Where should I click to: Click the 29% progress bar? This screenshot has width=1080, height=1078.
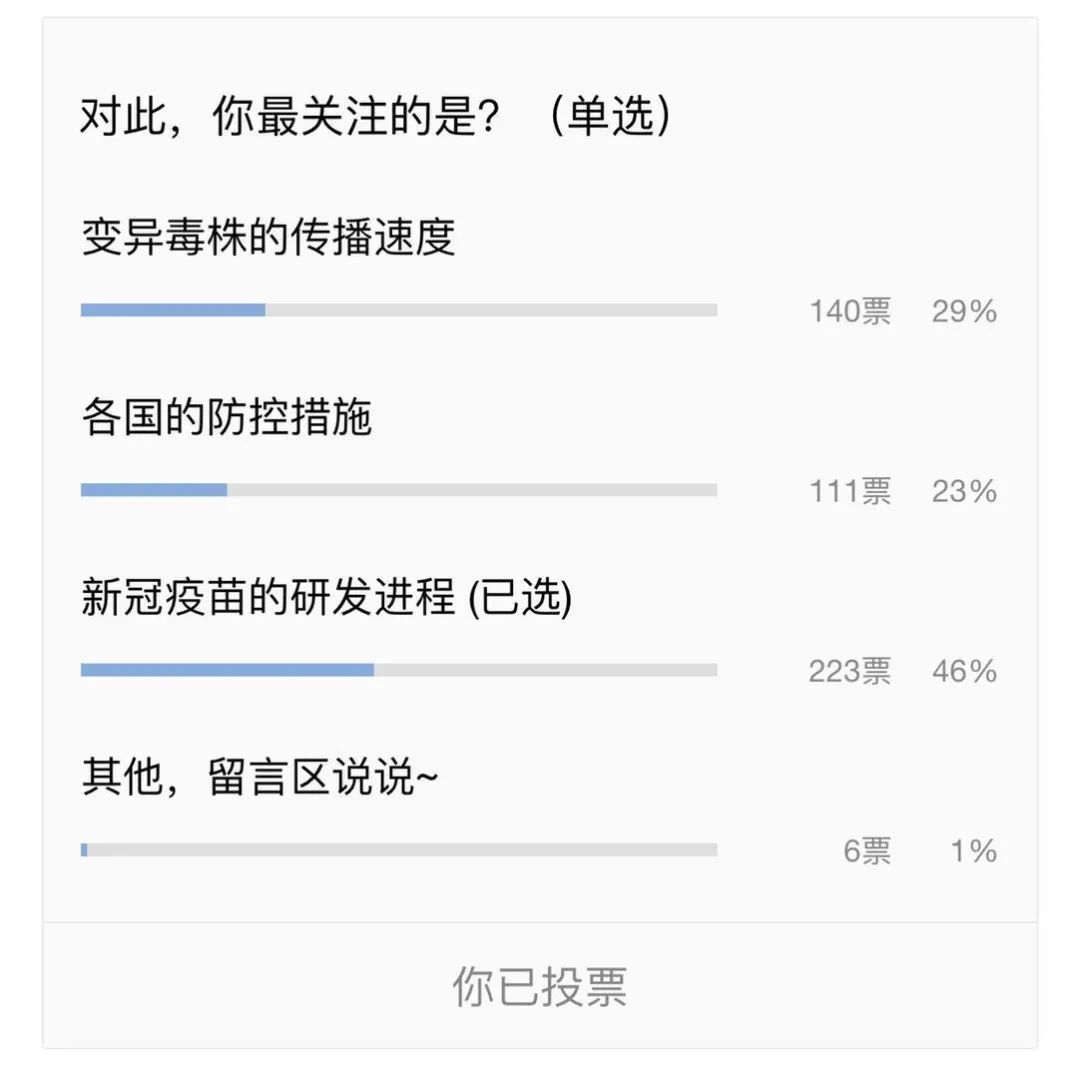point(398,310)
